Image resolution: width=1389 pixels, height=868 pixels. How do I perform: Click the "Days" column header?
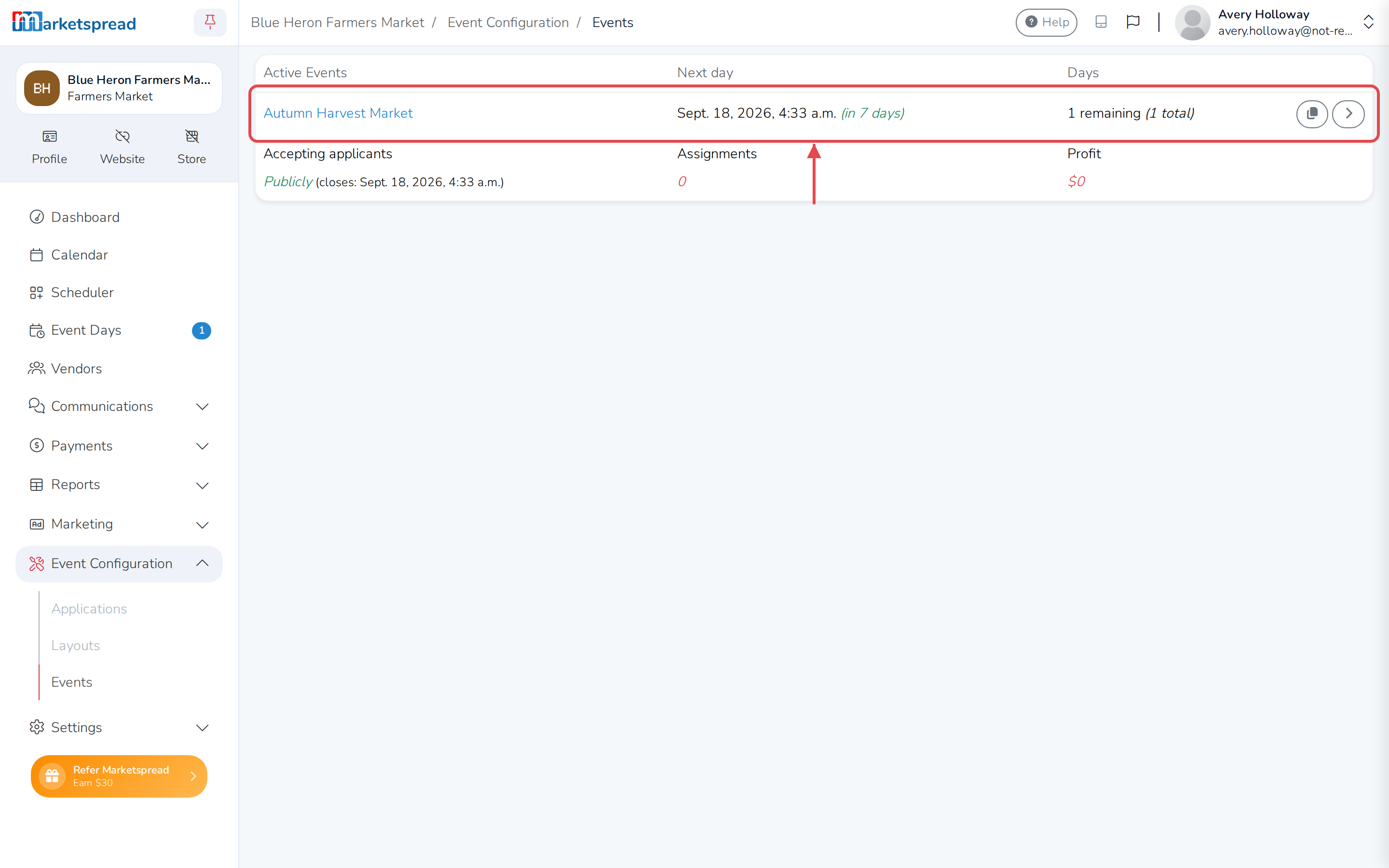coord(1083,72)
